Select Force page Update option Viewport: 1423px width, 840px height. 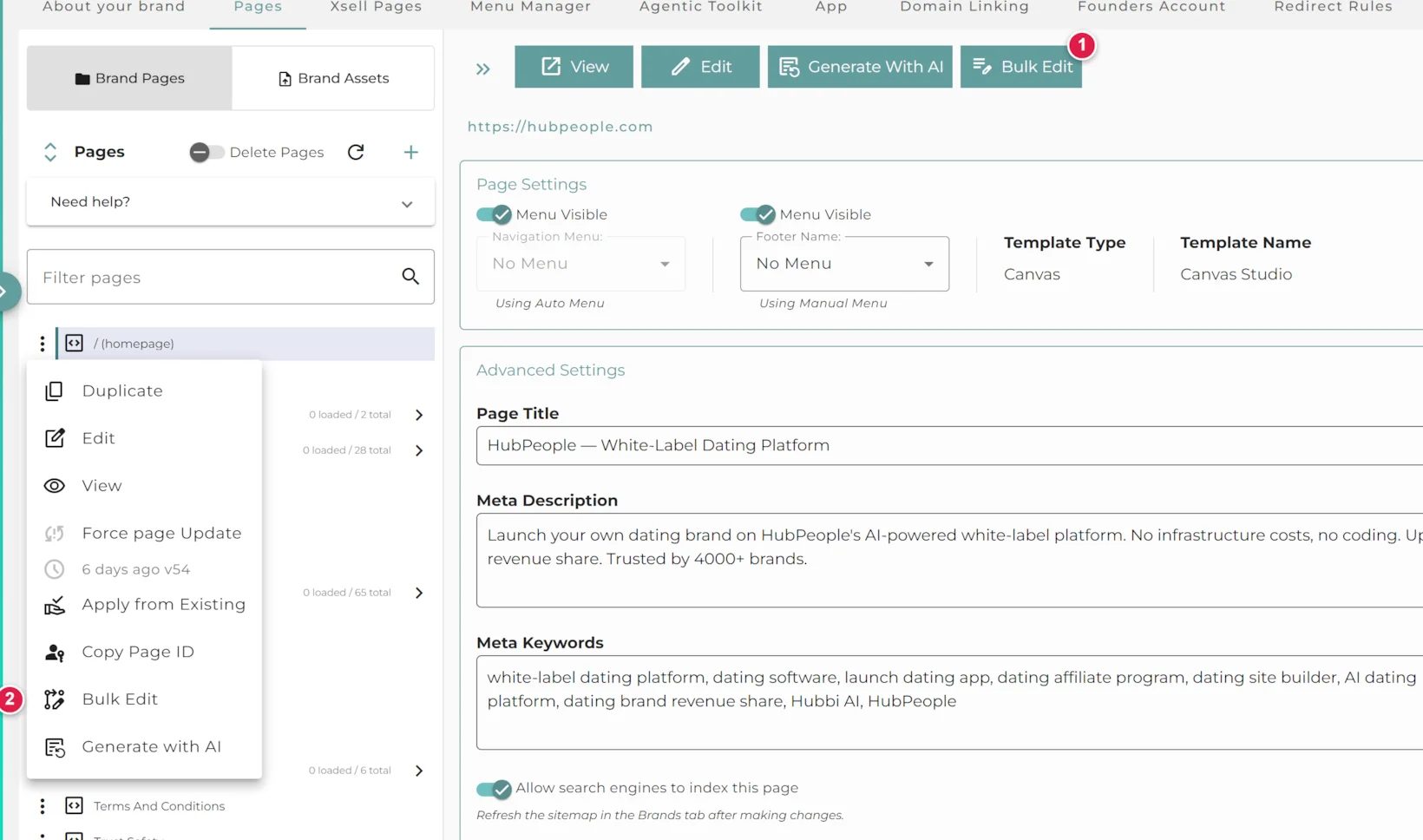pos(144,533)
